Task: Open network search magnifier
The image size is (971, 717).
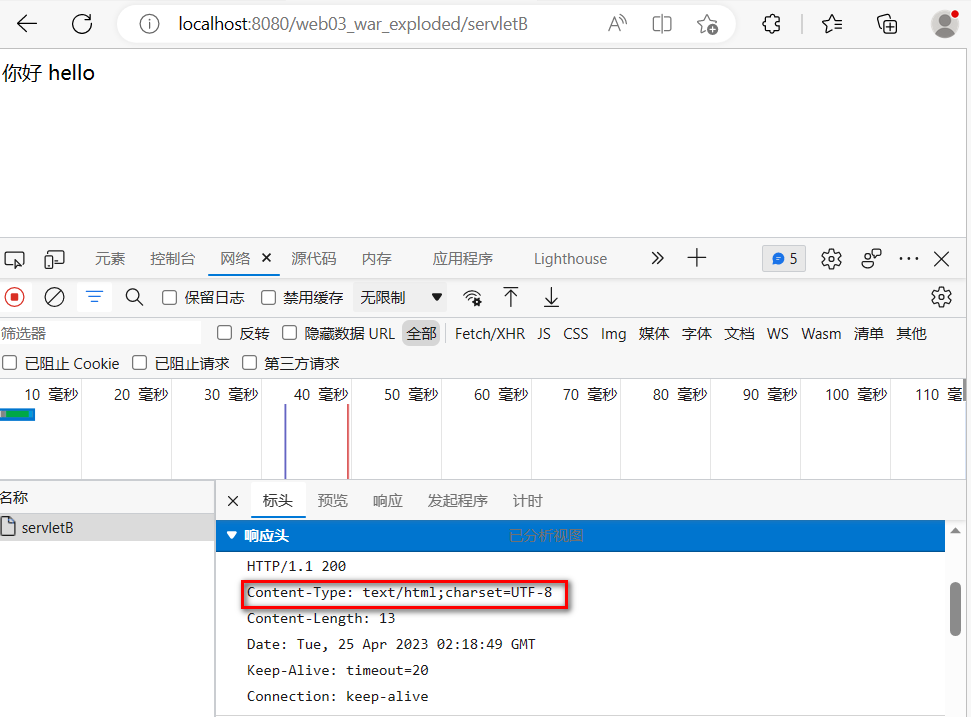Action: pos(134,297)
